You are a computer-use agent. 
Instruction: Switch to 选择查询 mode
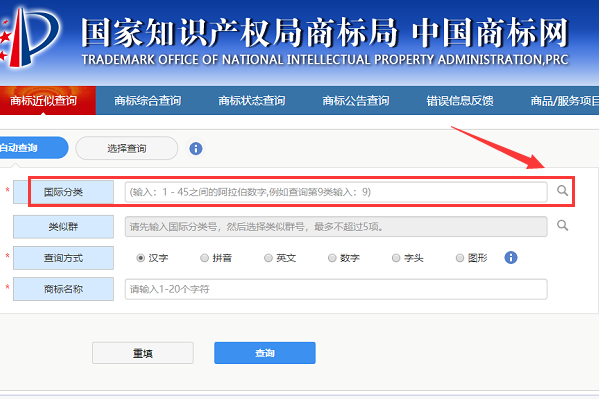tap(126, 148)
